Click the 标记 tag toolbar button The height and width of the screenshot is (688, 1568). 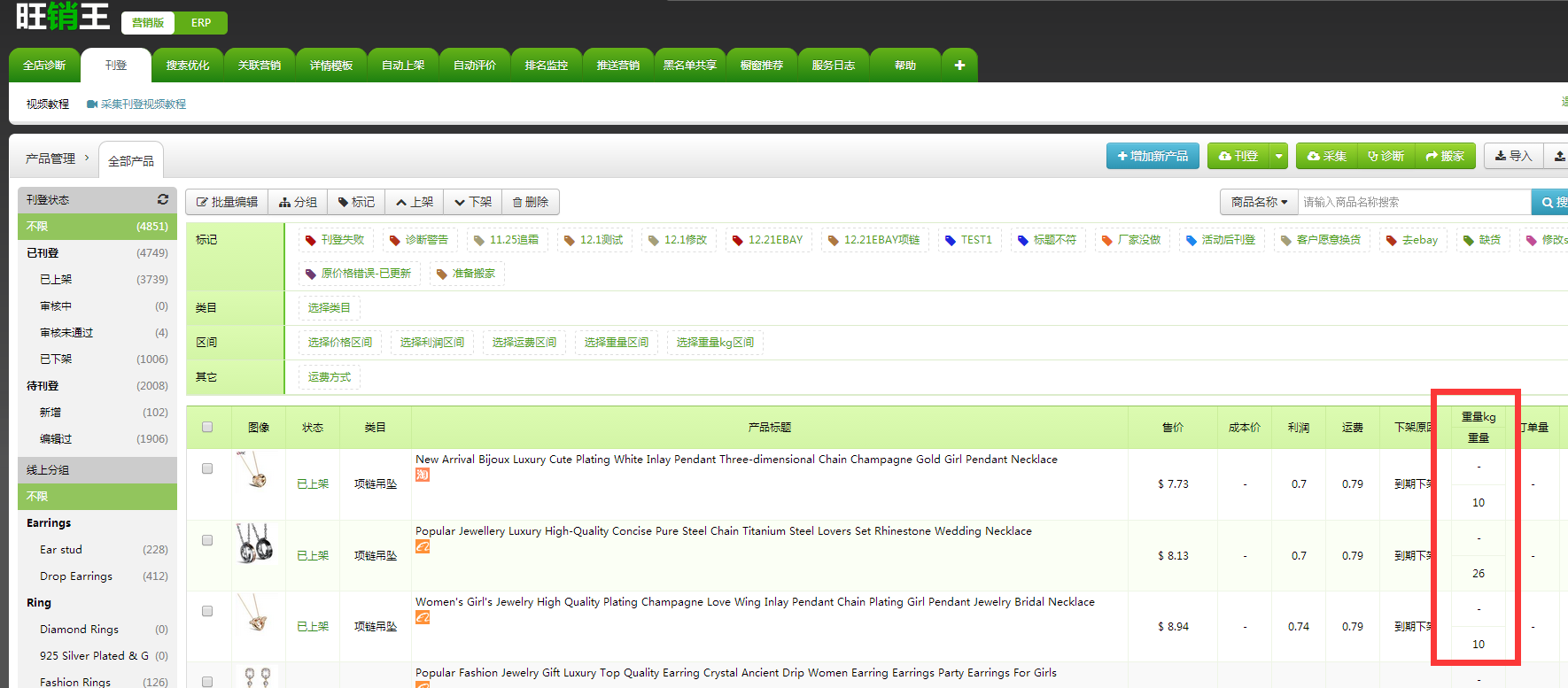coord(356,202)
